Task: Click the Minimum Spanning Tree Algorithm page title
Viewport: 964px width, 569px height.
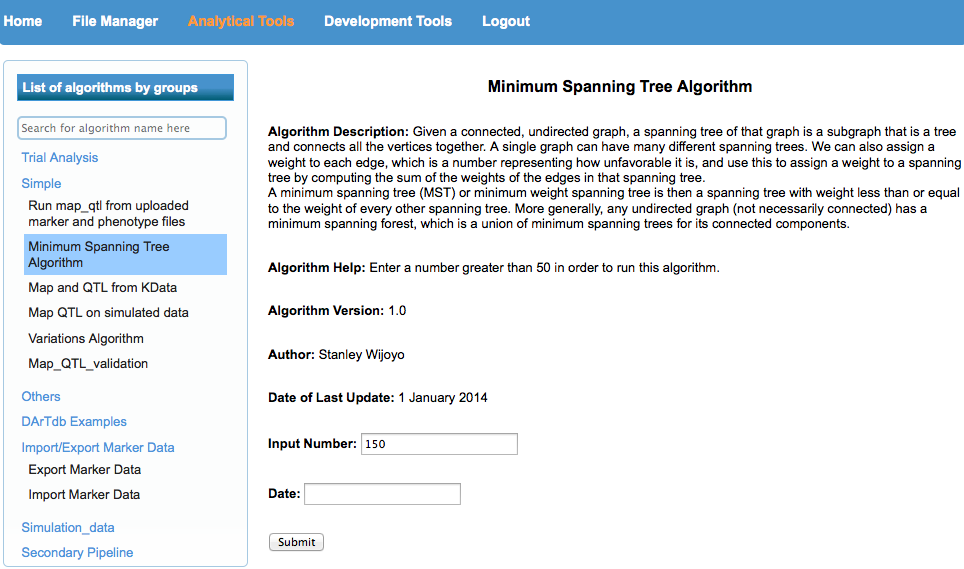Action: click(x=620, y=87)
